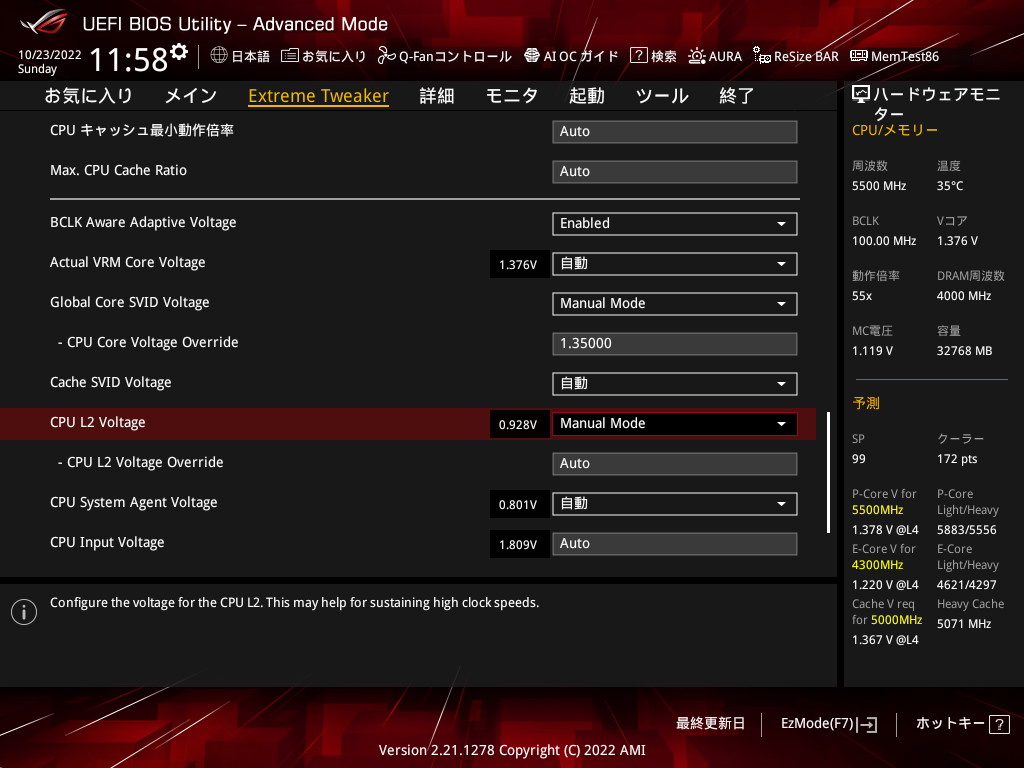Switch to the メイン tab

point(191,96)
